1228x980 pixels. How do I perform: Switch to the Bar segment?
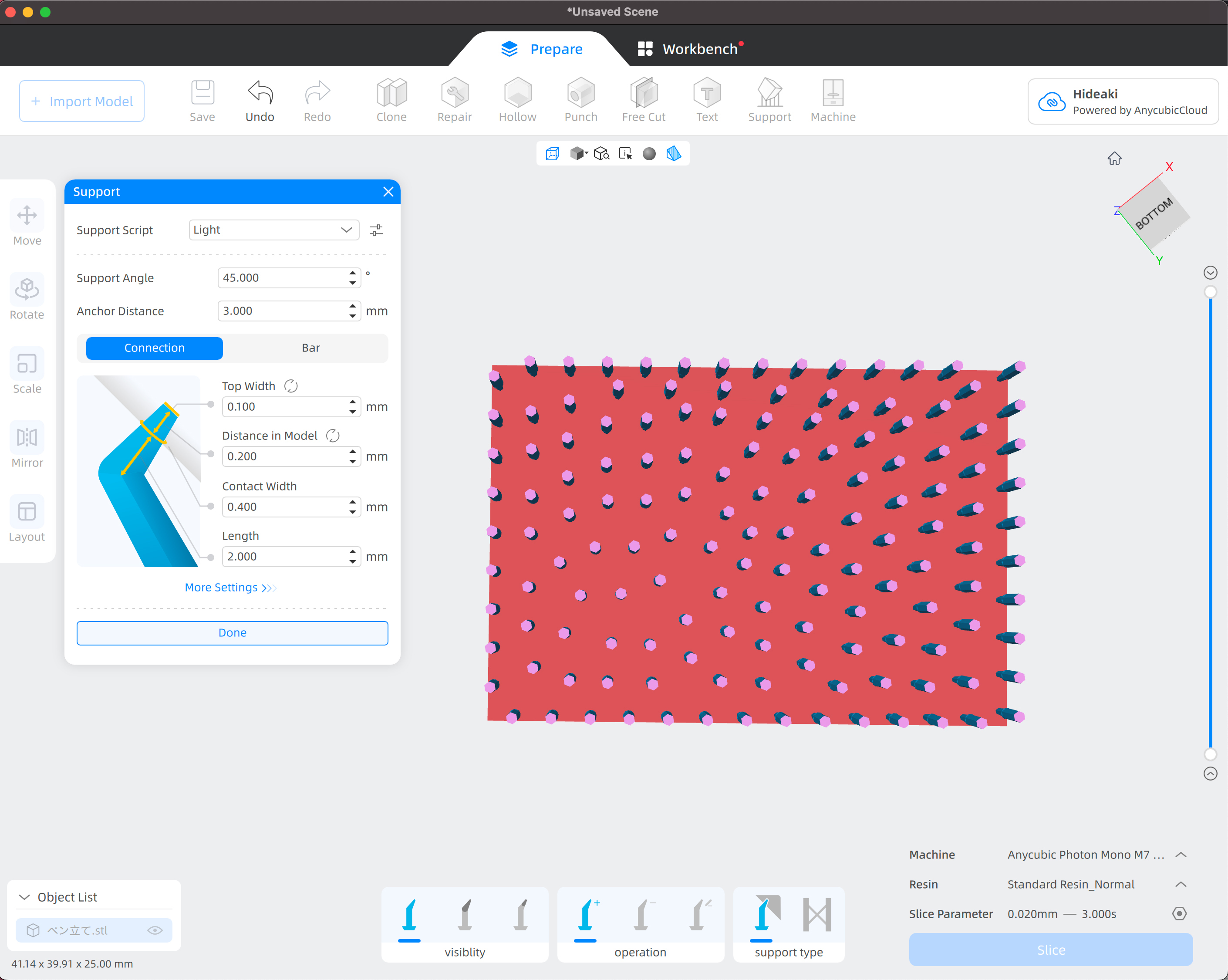click(x=310, y=348)
